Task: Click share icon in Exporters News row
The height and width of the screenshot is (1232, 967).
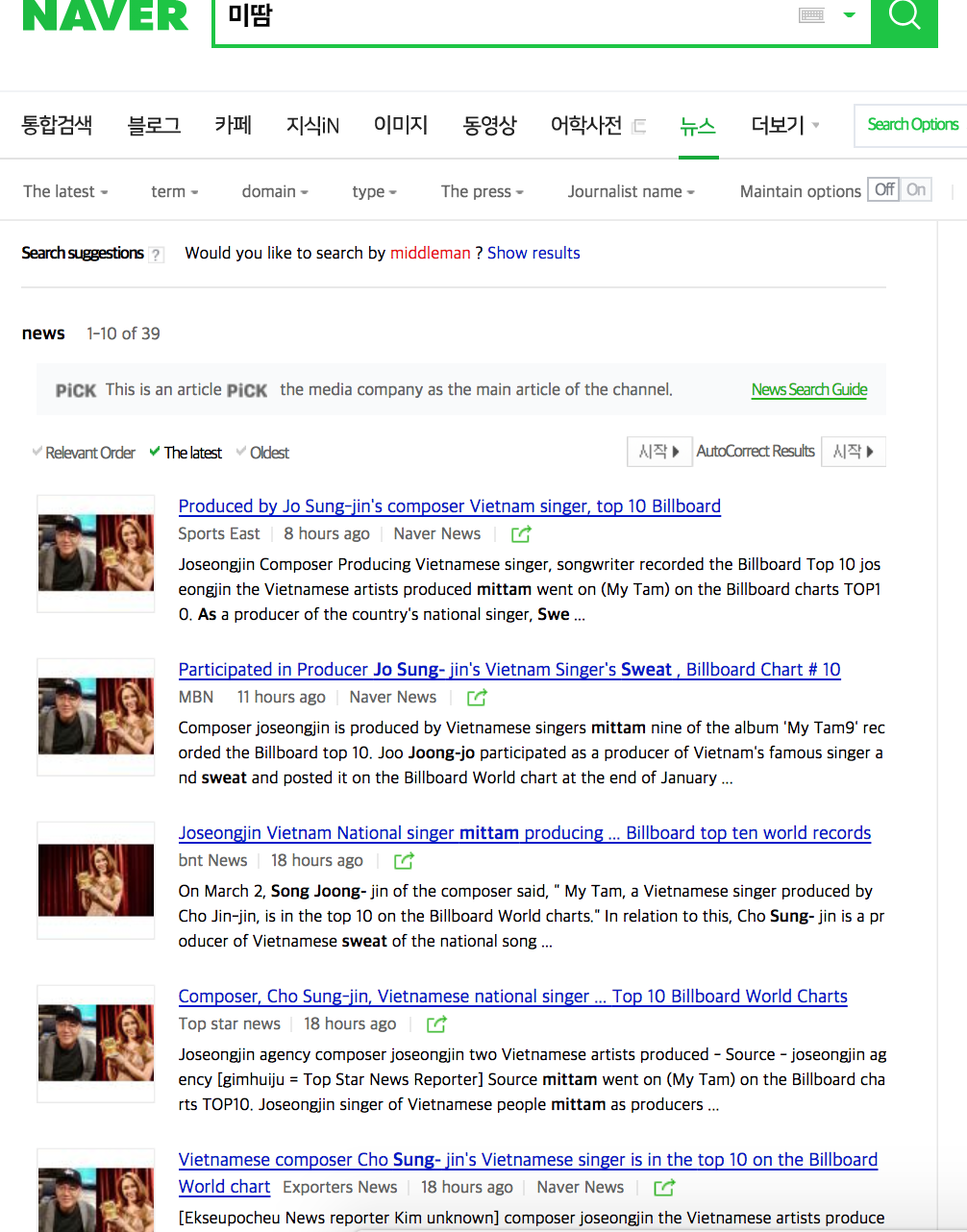Action: pyautogui.click(x=664, y=1188)
